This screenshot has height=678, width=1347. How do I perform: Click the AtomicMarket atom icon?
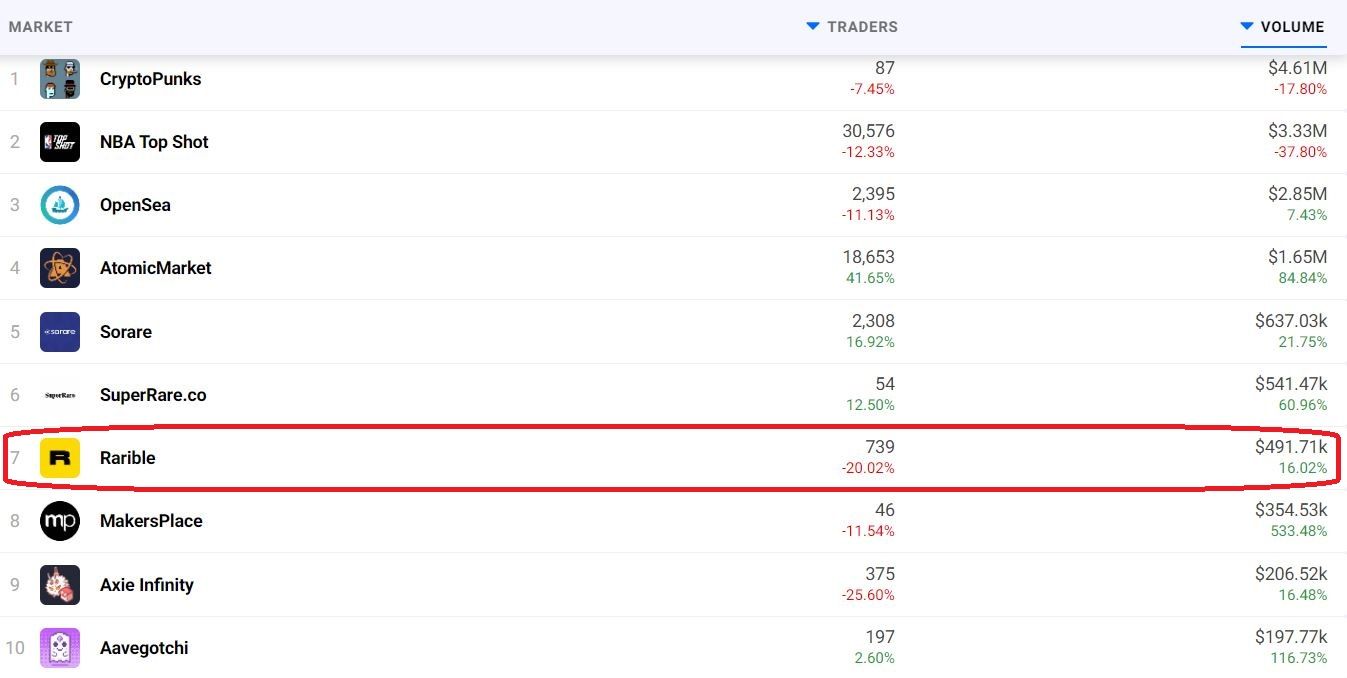point(60,268)
